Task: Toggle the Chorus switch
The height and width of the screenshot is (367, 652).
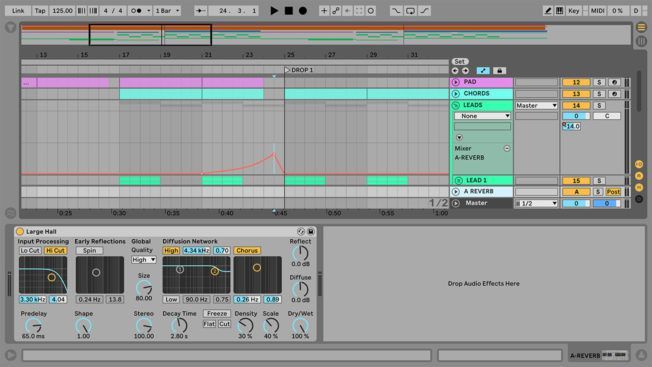Action: pyautogui.click(x=247, y=251)
